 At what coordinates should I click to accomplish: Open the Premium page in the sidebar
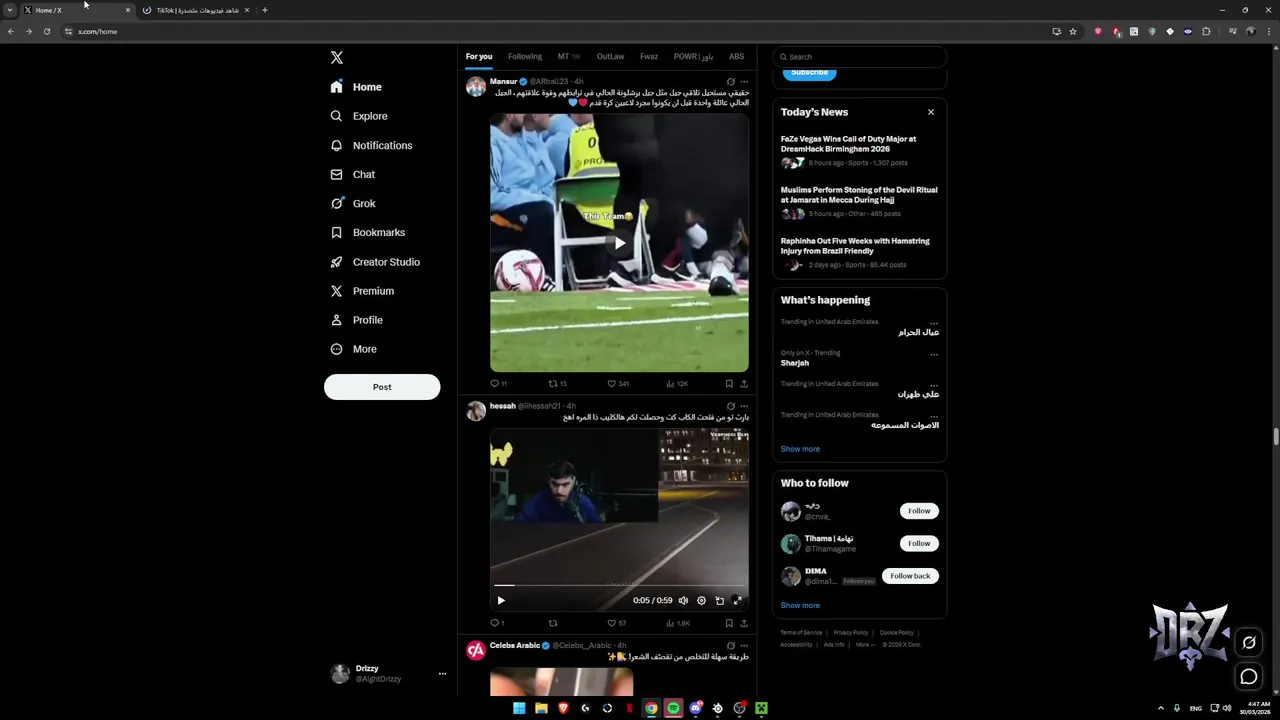pyautogui.click(x=361, y=291)
